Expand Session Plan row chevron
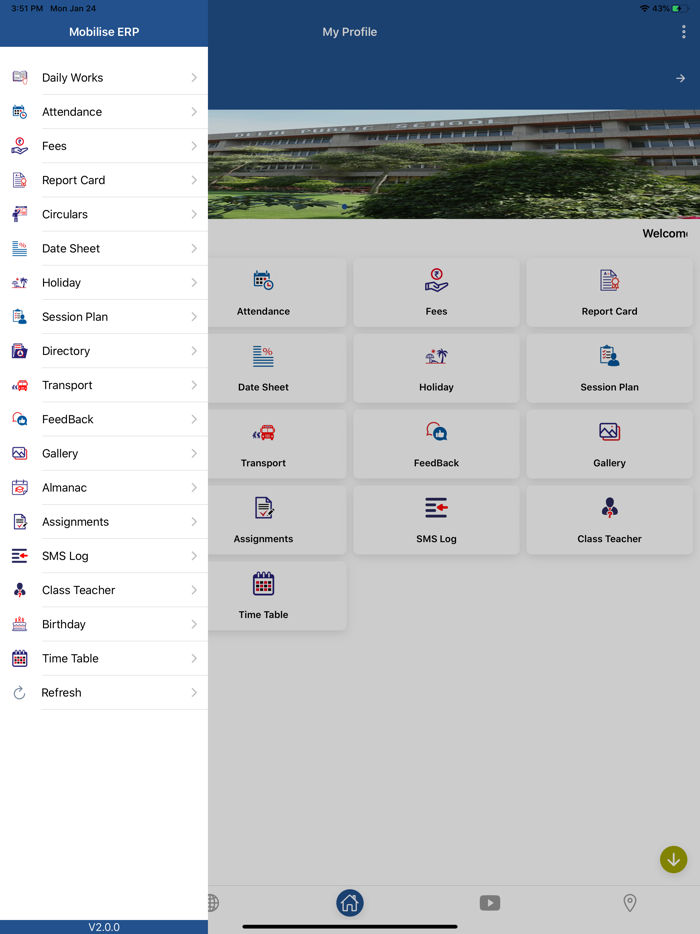 point(194,317)
